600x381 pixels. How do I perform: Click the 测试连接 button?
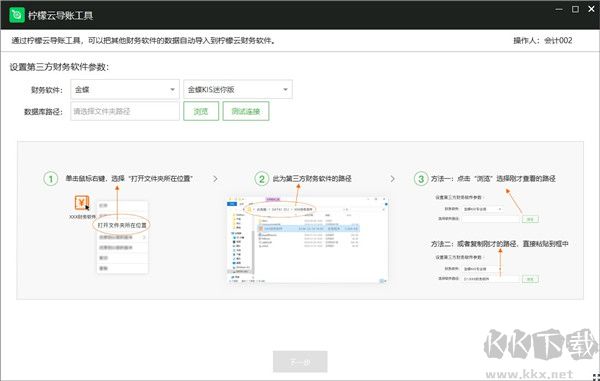246,111
